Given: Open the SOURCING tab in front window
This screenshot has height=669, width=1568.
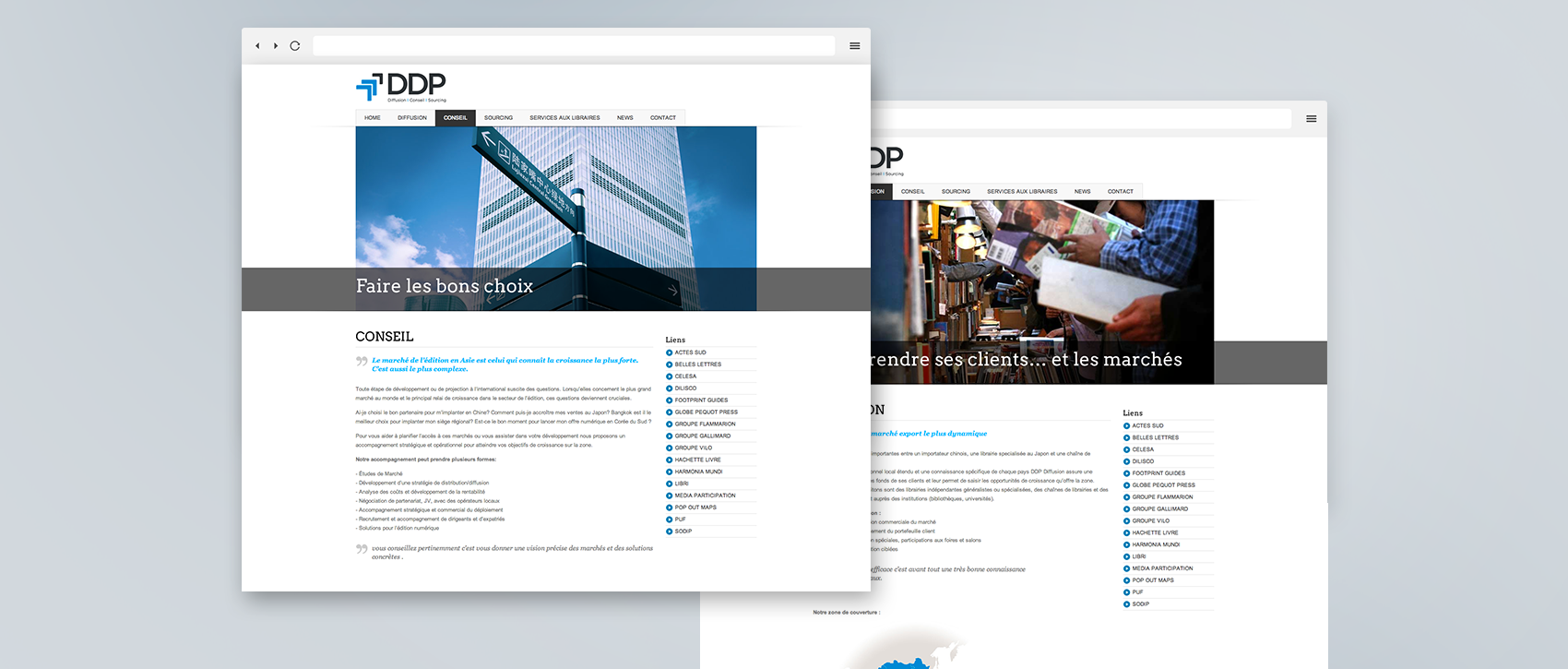Looking at the screenshot, I should click(498, 117).
